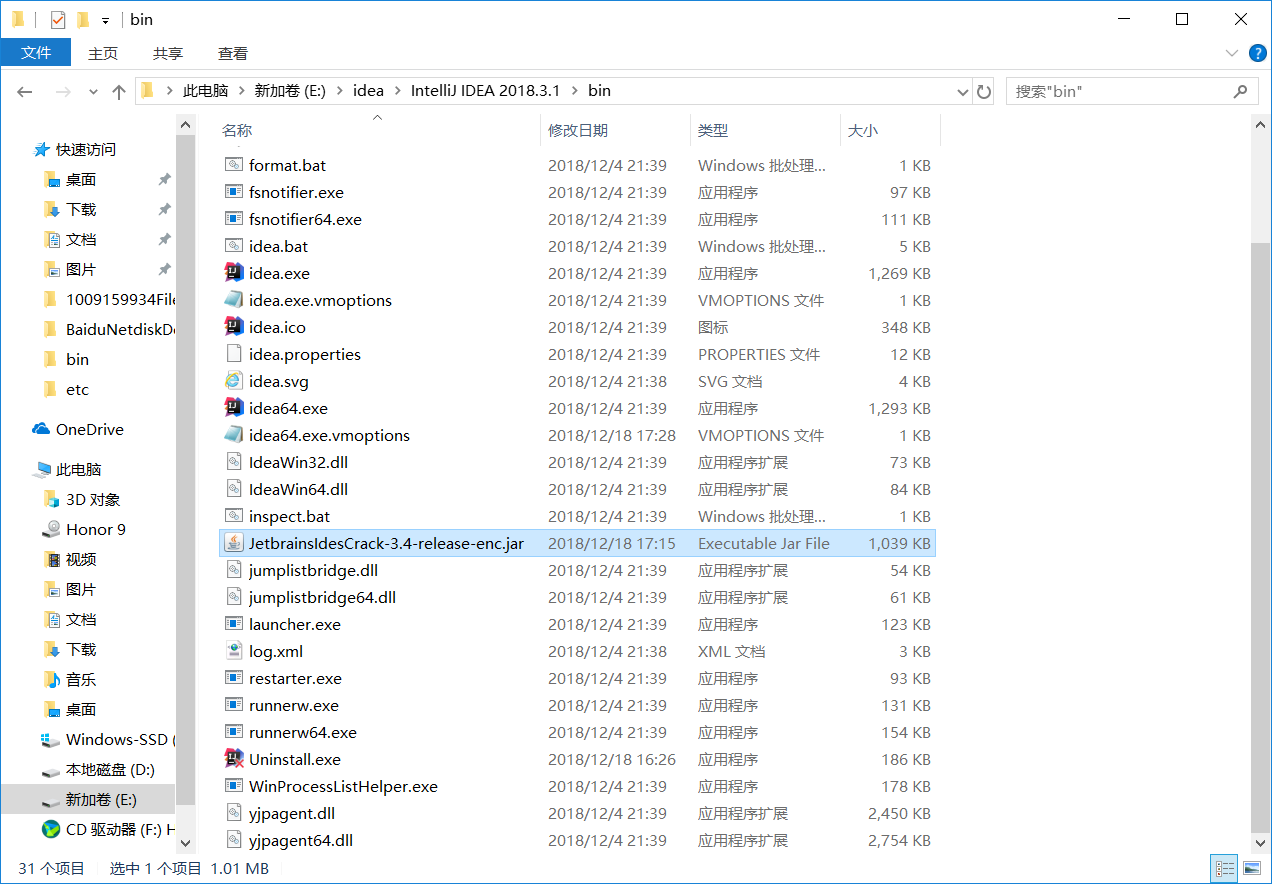1272x884 pixels.
Task: Select 本地磁盘 (D:) in the sidebar
Action: pos(110,769)
